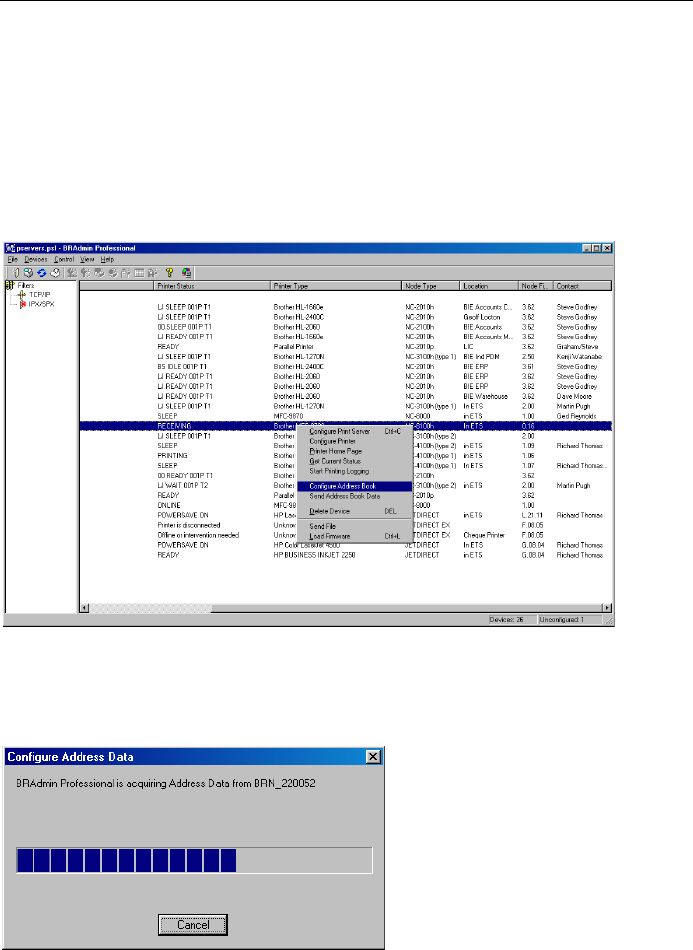Screen dimensions: 693x950
Task: Select the TCP/IP filter node
Action: [39, 294]
